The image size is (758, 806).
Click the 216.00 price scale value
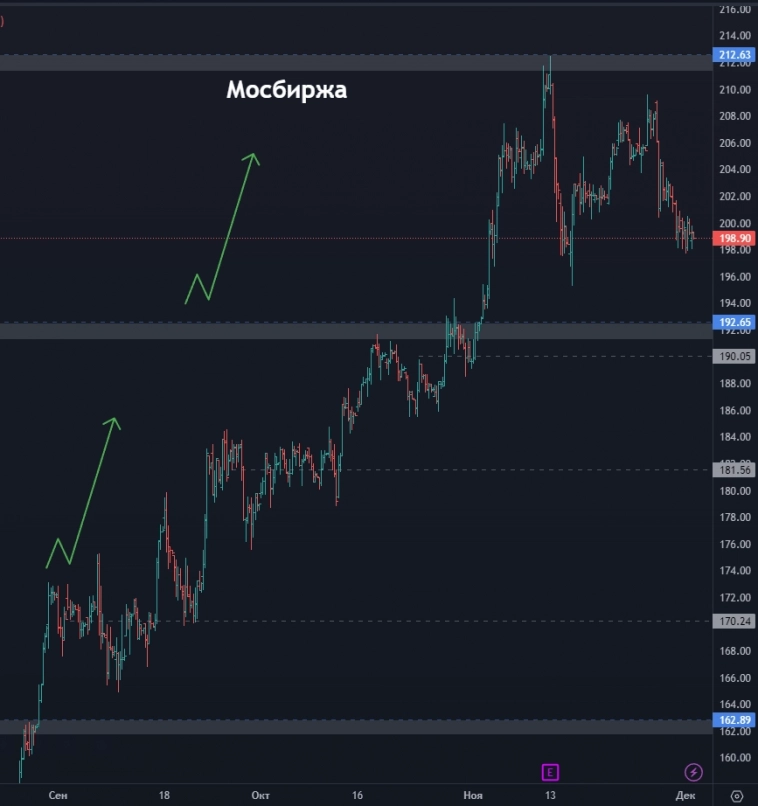point(735,9)
